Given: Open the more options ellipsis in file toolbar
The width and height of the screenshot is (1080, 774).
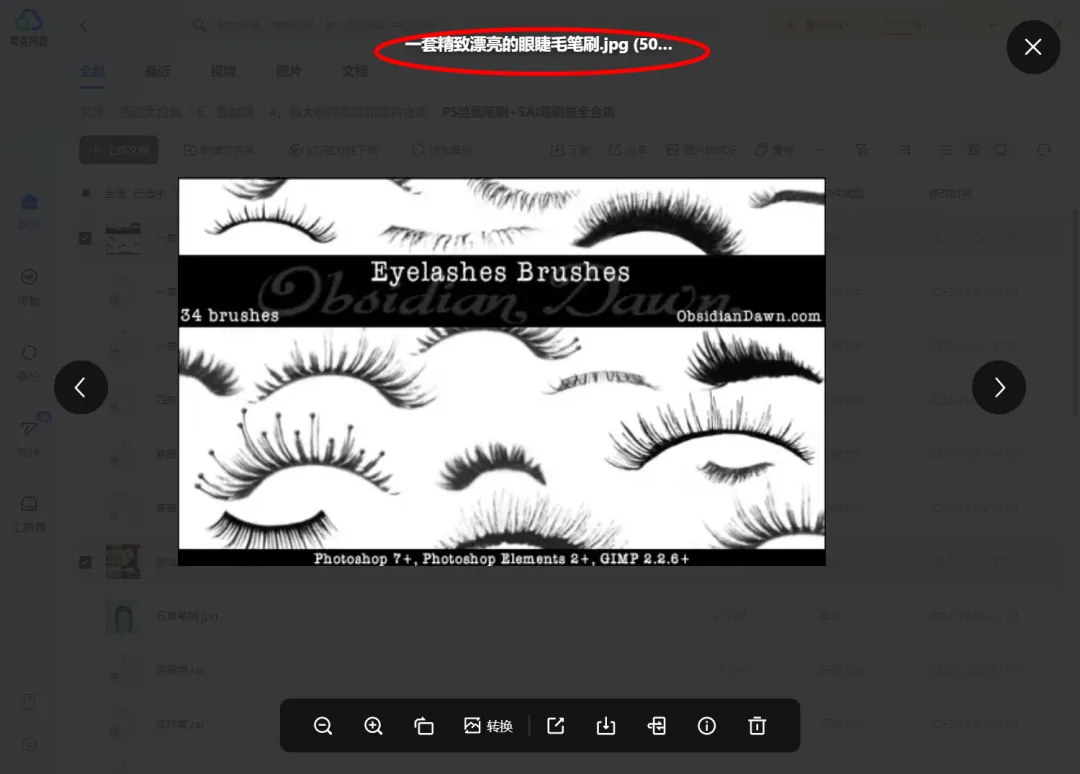Looking at the screenshot, I should (x=818, y=150).
